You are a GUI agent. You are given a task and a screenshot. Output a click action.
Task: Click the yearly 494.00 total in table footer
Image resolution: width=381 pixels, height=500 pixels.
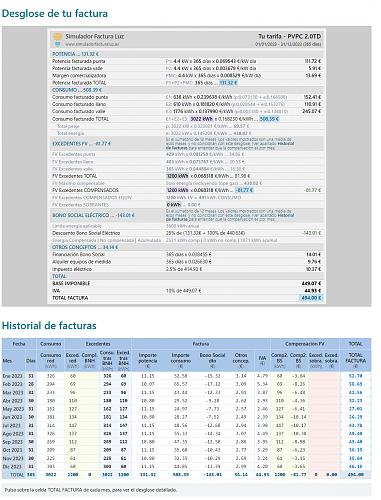(x=355, y=475)
